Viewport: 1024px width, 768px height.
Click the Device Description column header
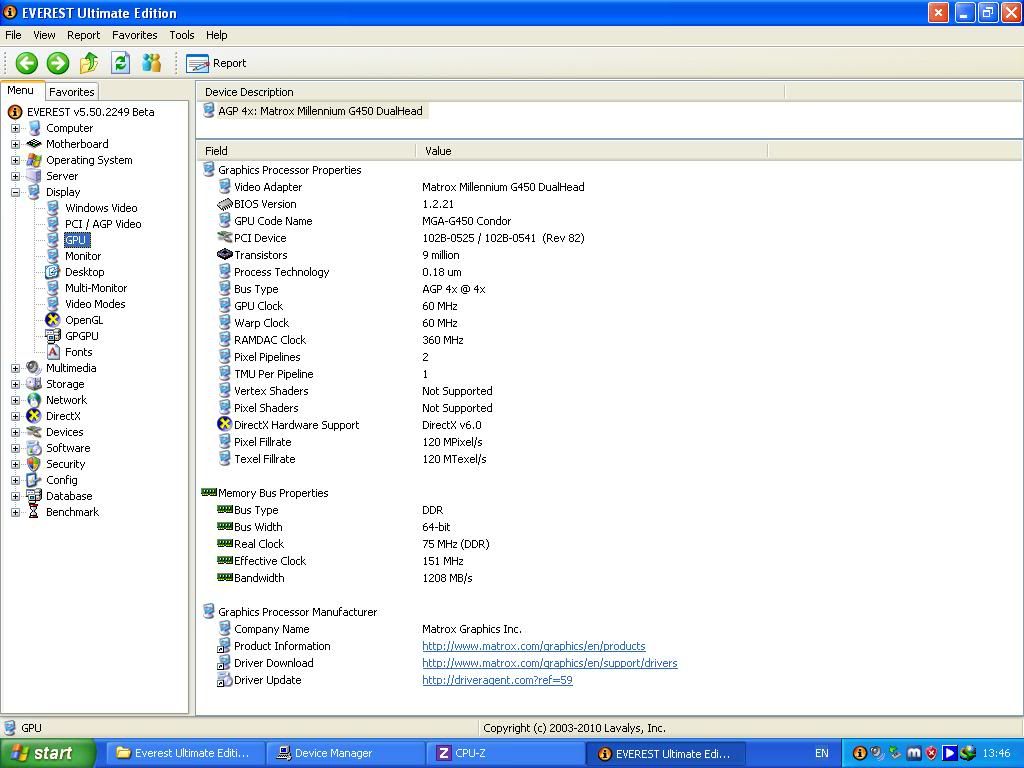(490, 92)
